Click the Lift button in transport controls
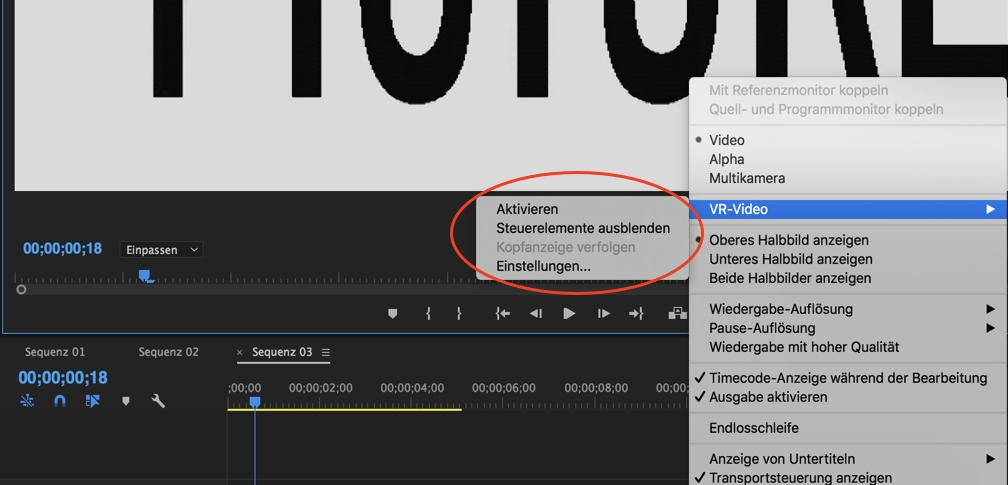This screenshot has width=1008, height=485. tap(676, 313)
